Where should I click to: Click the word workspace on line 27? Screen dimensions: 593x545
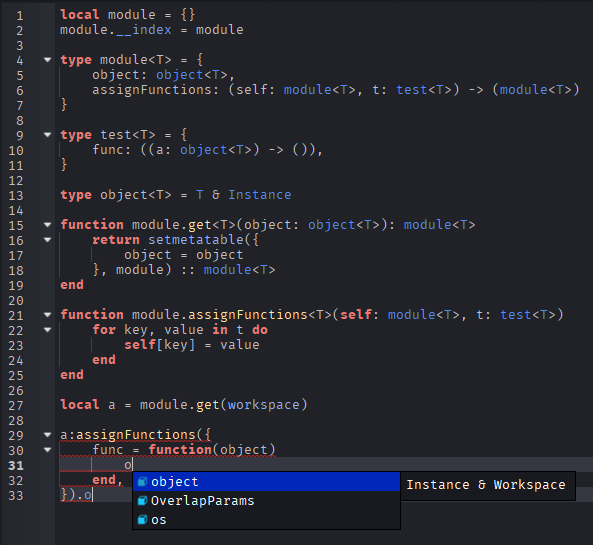coord(264,405)
